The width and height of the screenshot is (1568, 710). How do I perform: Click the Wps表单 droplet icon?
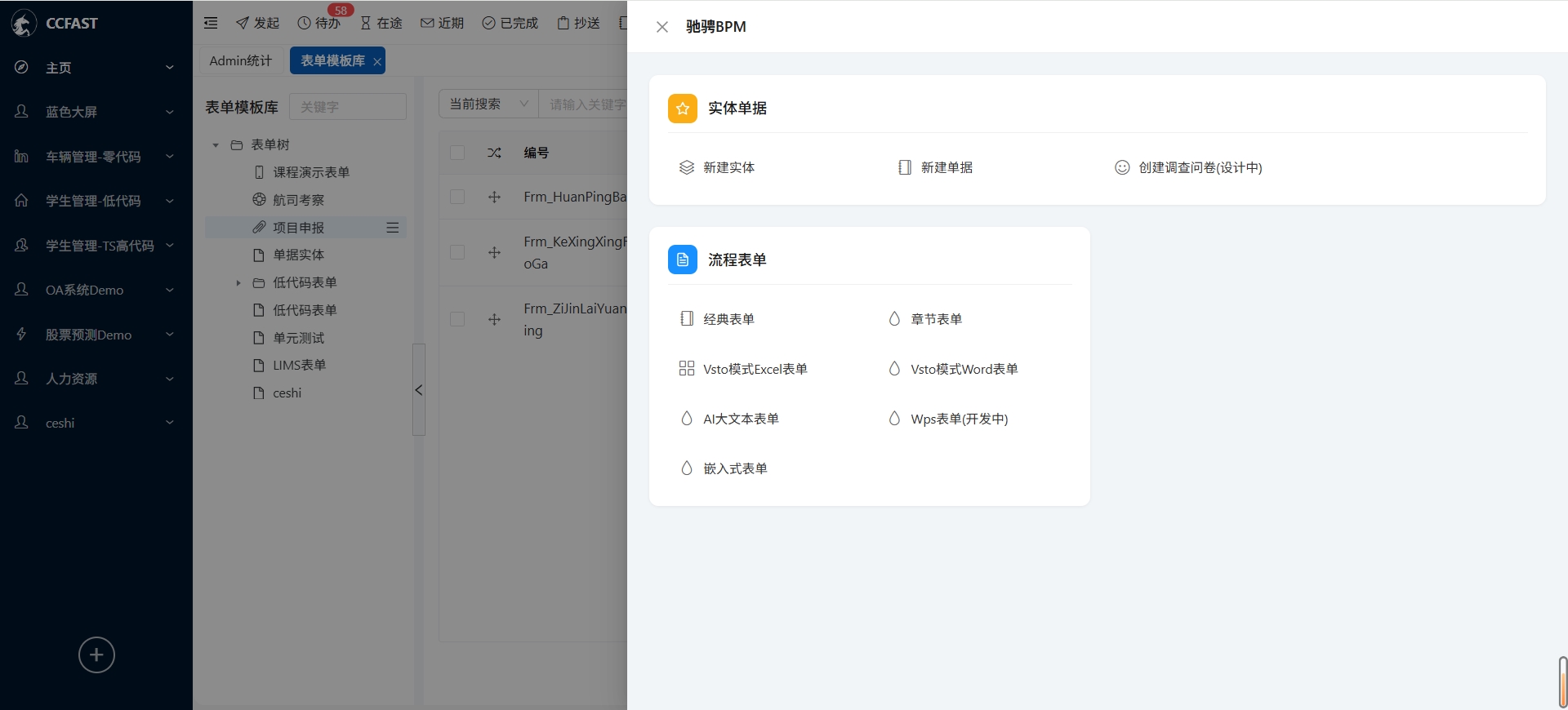(x=894, y=418)
